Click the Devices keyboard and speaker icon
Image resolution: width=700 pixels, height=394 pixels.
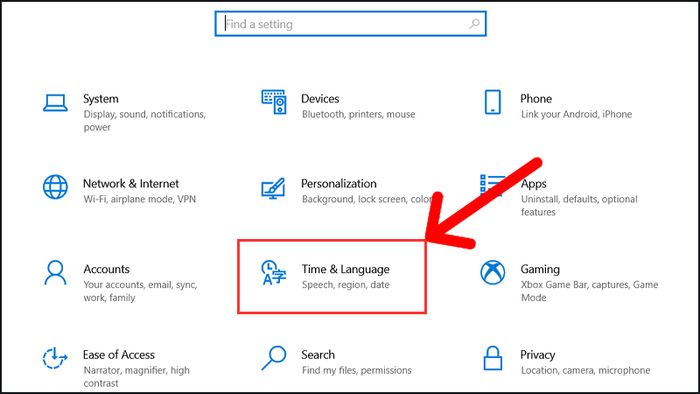274,102
